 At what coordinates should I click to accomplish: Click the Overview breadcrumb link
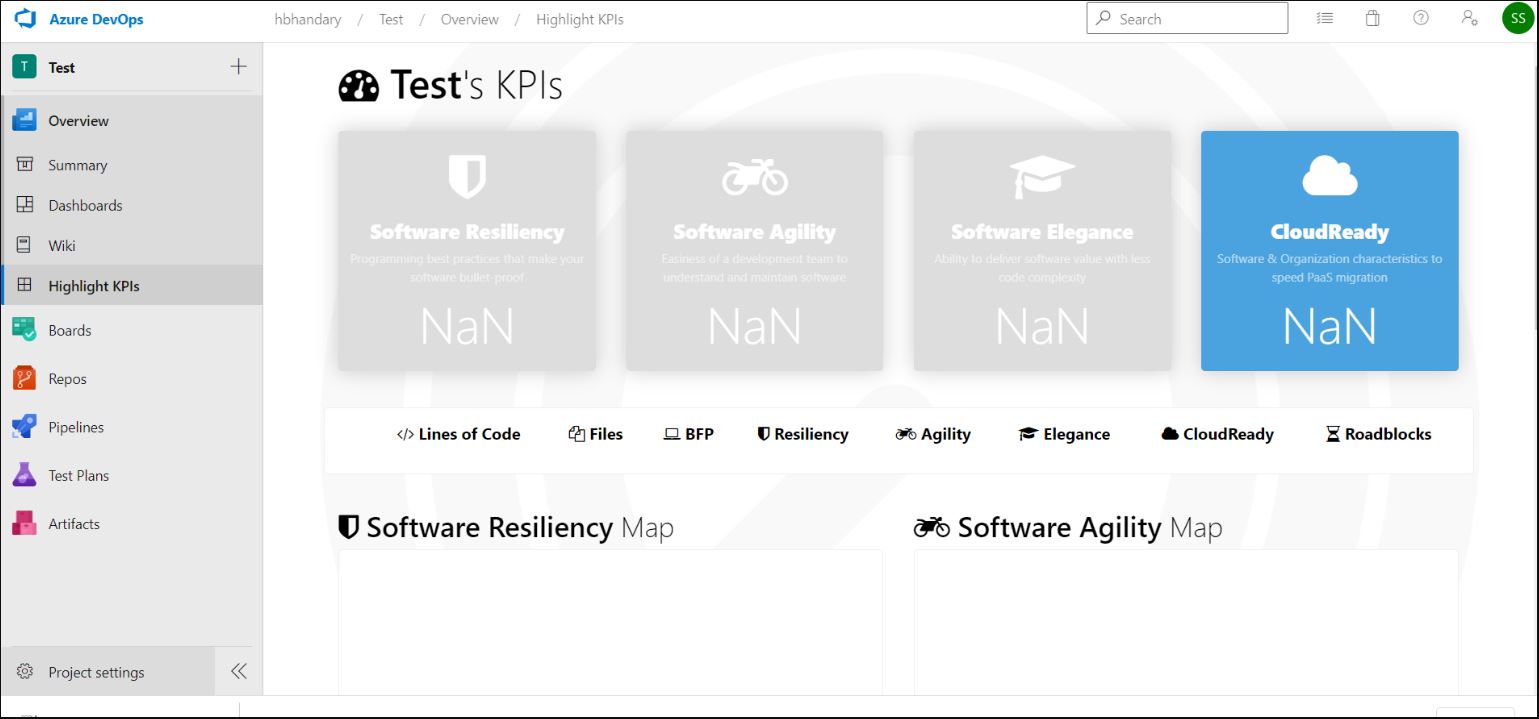[470, 19]
